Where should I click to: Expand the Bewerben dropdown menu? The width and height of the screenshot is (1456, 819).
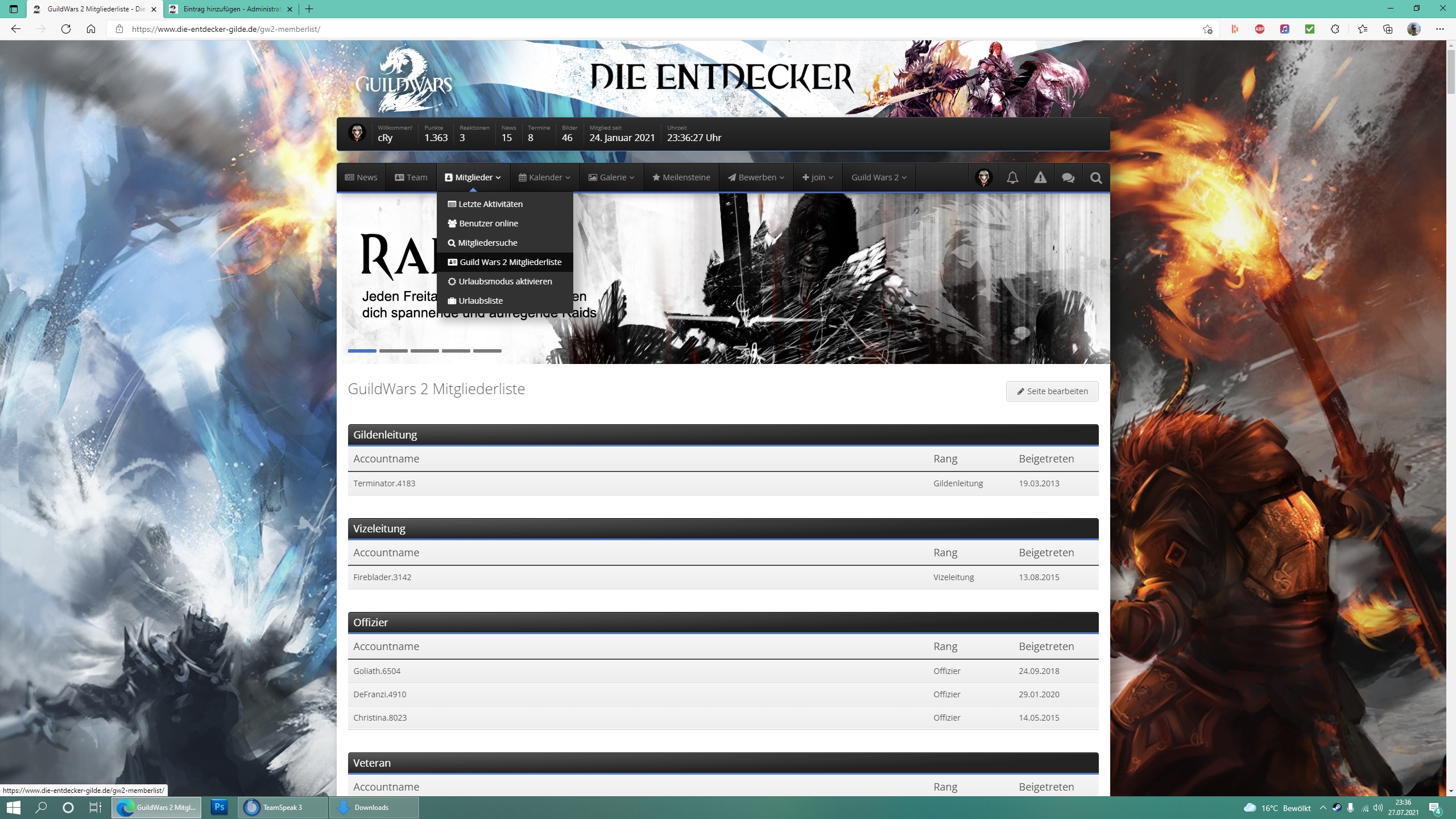point(756,177)
